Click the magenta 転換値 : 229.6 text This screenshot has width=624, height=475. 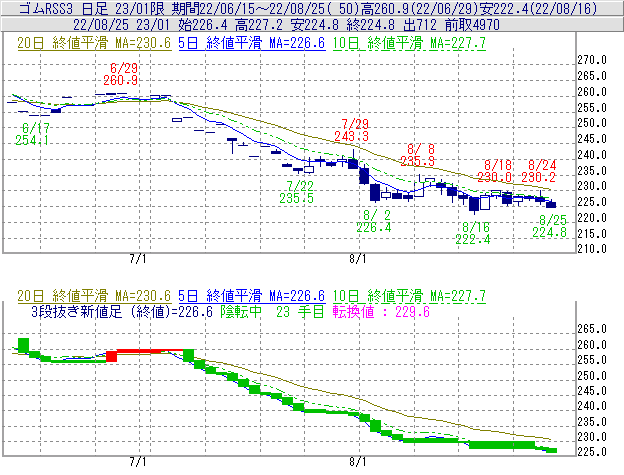[x=381, y=311]
